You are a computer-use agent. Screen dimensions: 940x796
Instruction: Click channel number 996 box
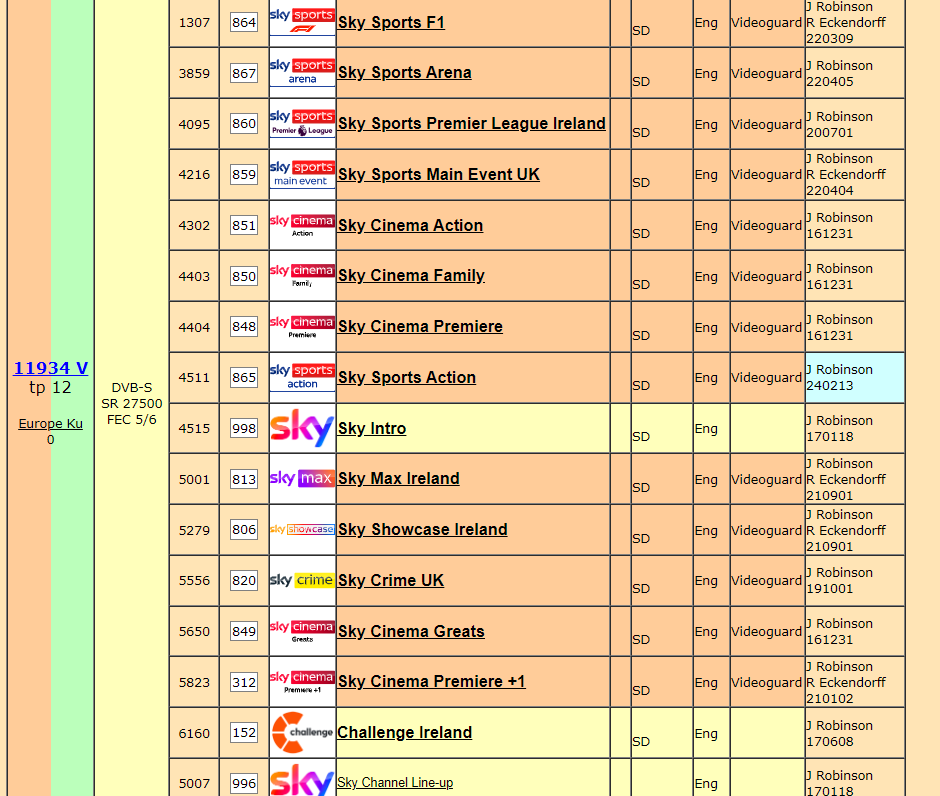pos(244,783)
